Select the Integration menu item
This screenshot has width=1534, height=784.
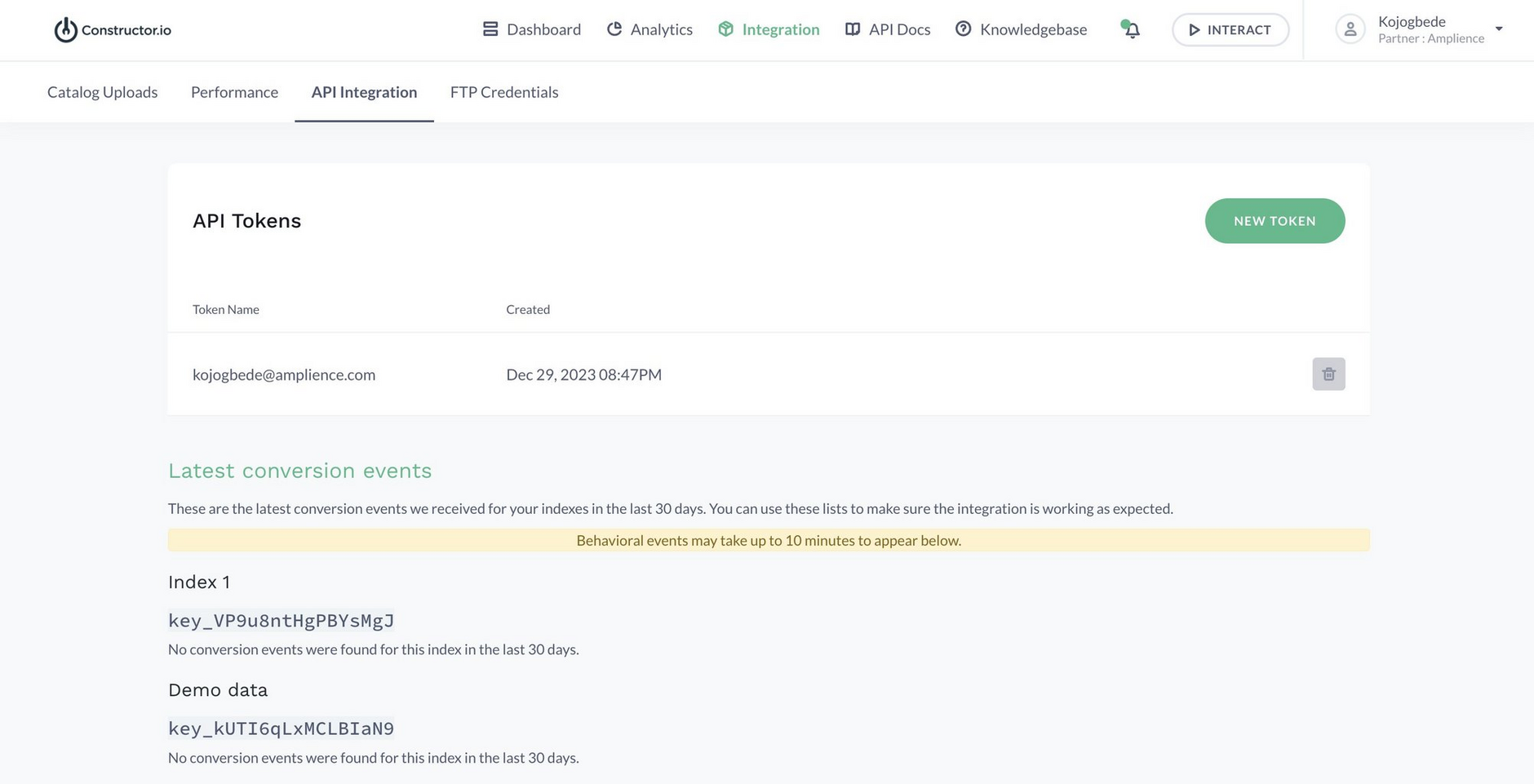[769, 29]
